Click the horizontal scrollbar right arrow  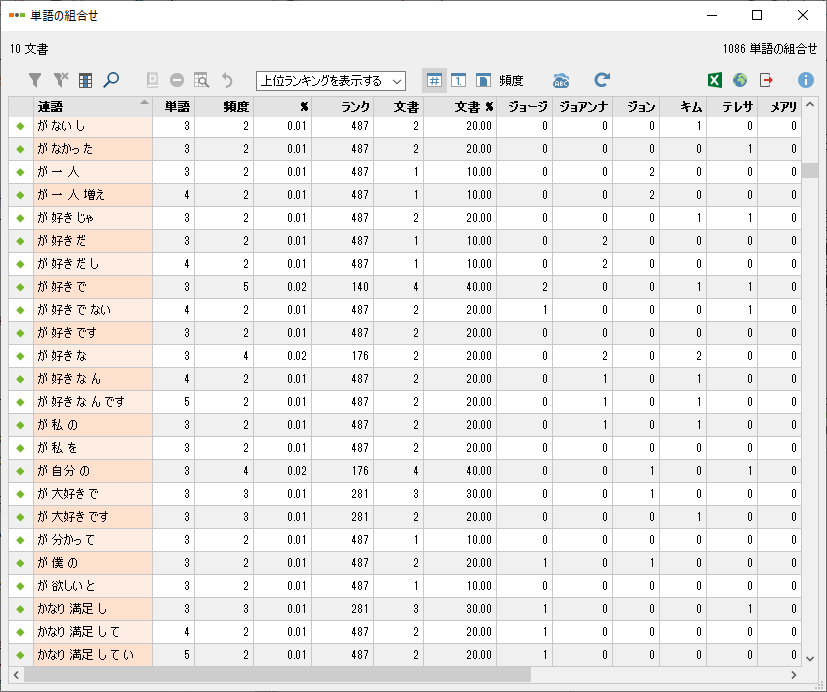[x=794, y=675]
